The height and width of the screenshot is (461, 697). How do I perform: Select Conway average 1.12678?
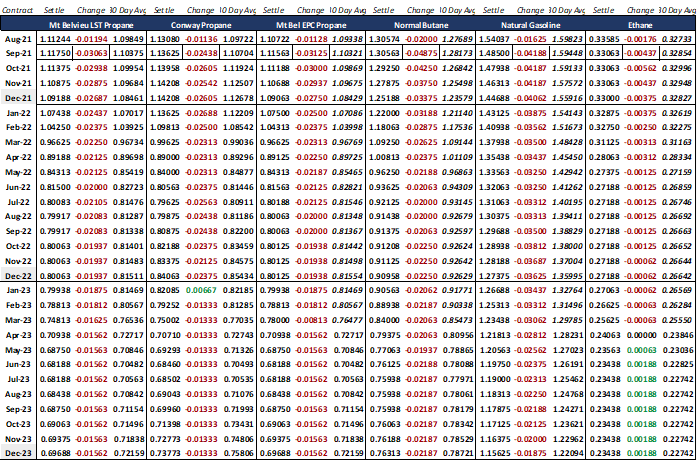point(238,98)
